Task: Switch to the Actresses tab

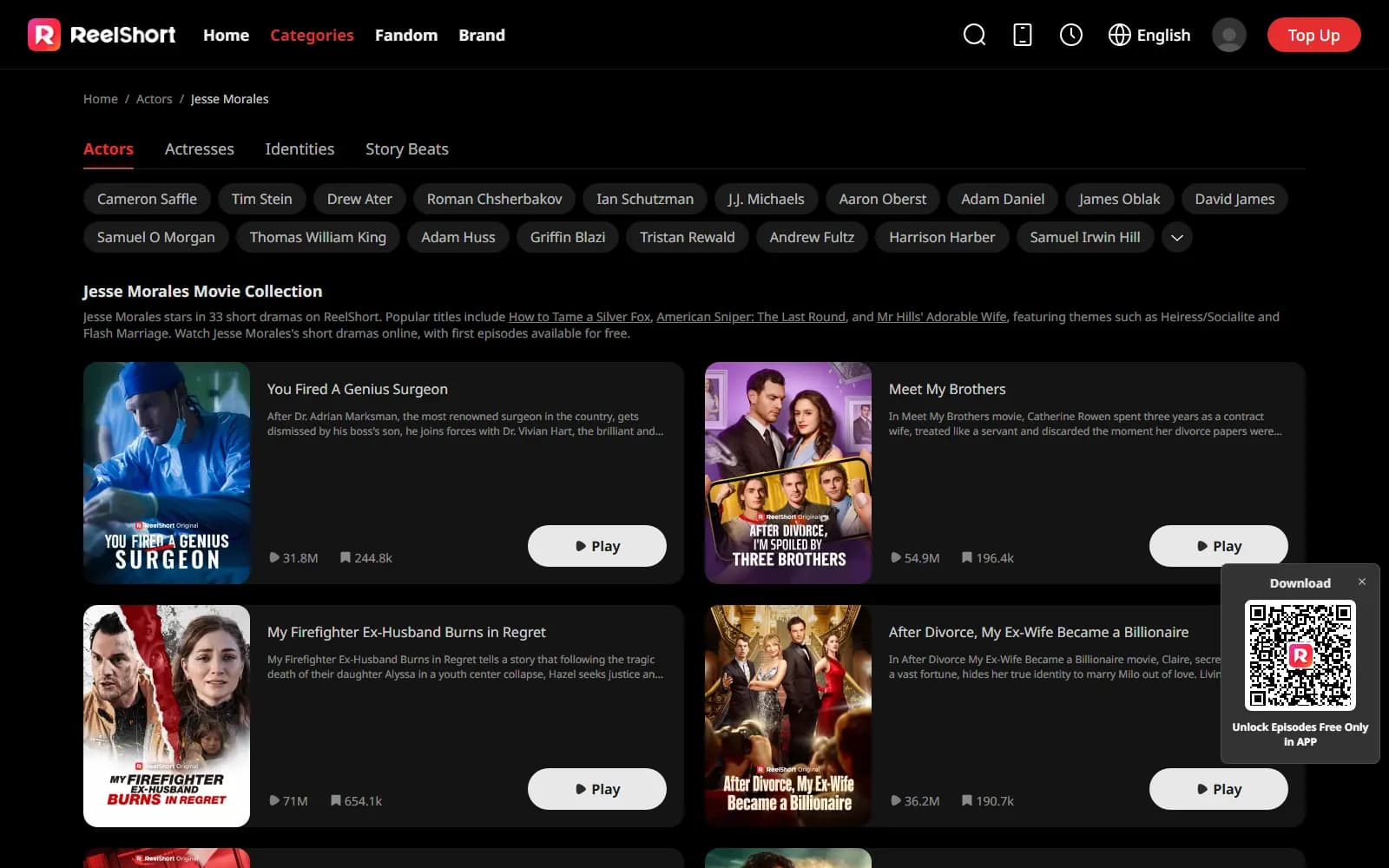Action: 199,148
